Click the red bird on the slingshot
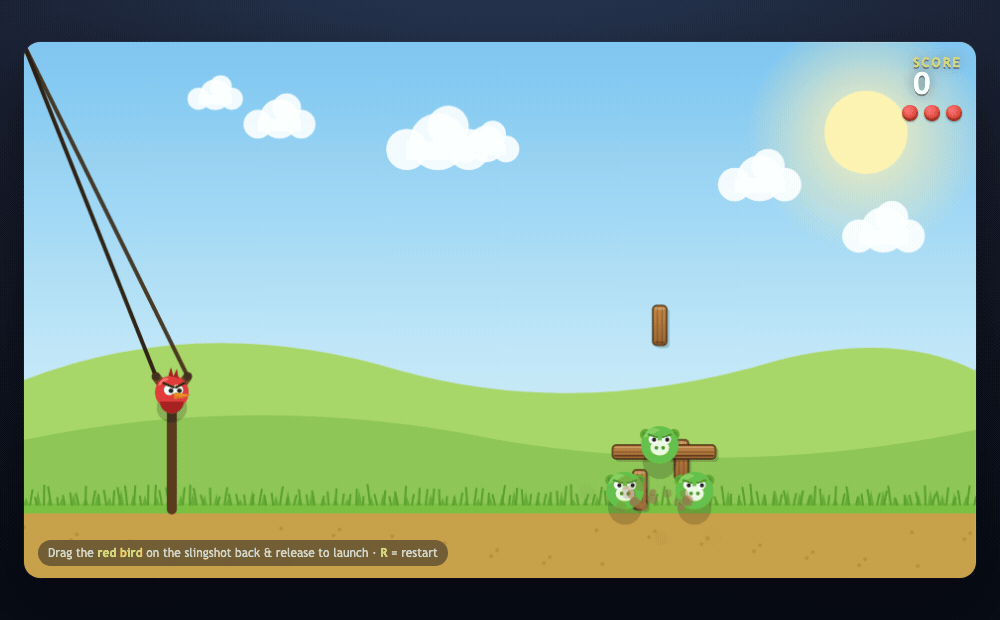 point(172,391)
